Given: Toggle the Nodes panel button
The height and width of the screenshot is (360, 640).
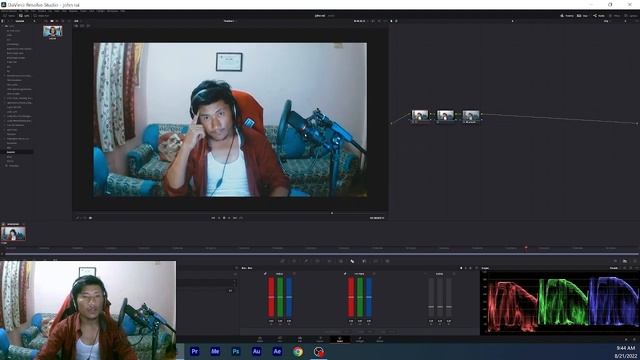Looking at the screenshot, I should (x=599, y=16).
